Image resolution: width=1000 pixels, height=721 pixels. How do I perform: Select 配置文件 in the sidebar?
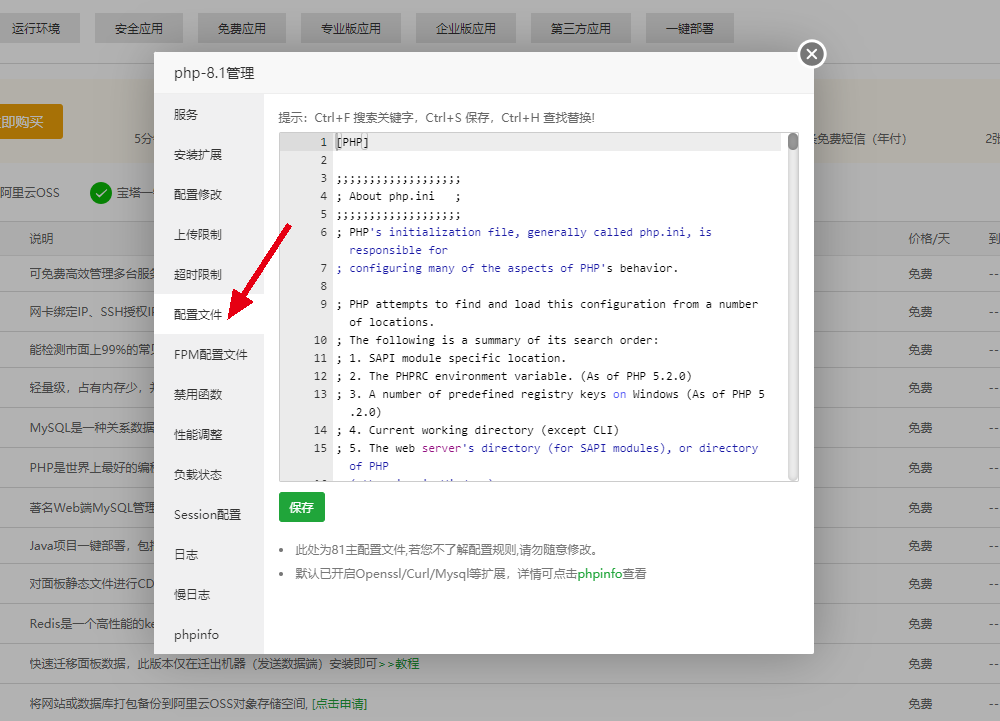pos(198,315)
